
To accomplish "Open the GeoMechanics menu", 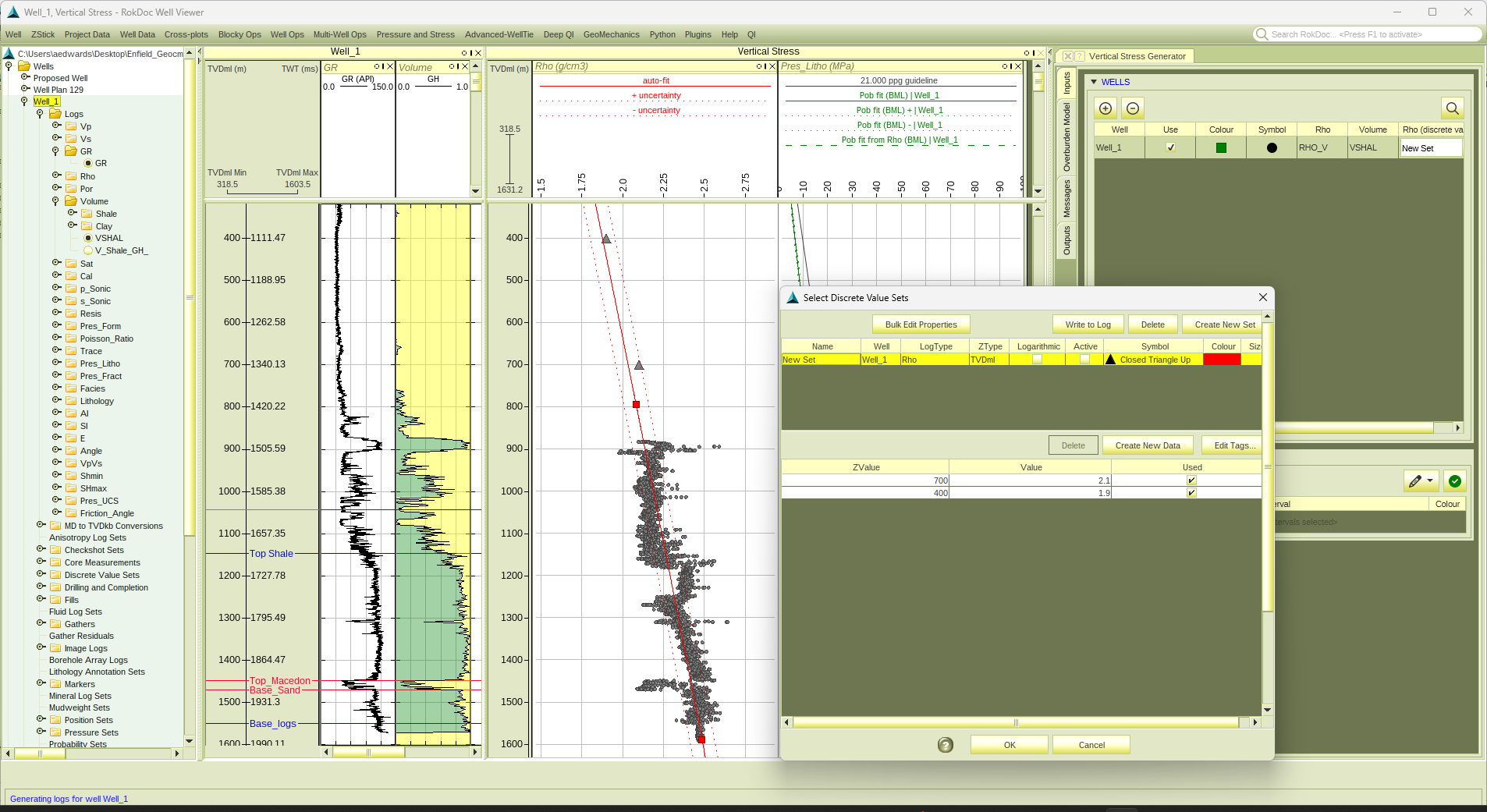I will (611, 34).
